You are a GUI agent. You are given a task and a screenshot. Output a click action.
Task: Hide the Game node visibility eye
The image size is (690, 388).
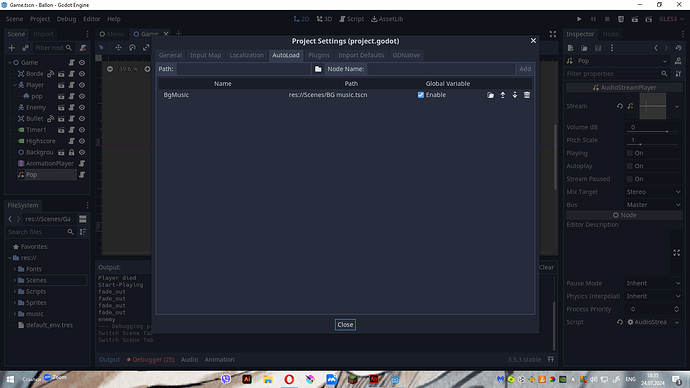pos(82,62)
